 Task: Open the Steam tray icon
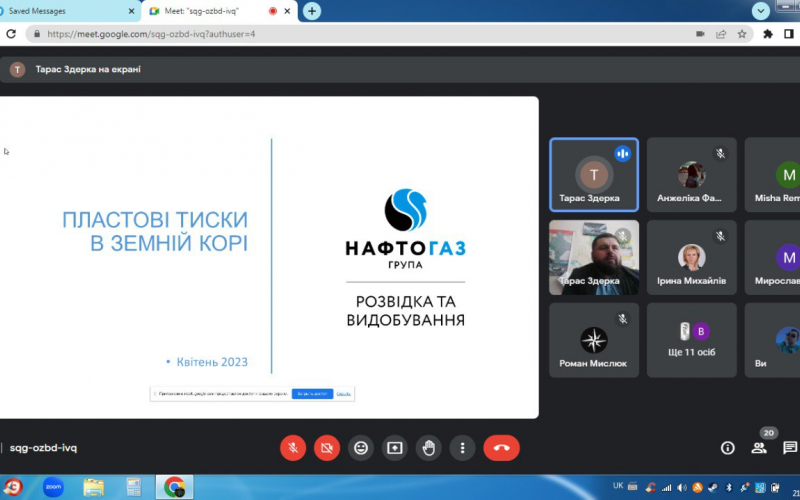coord(713,487)
